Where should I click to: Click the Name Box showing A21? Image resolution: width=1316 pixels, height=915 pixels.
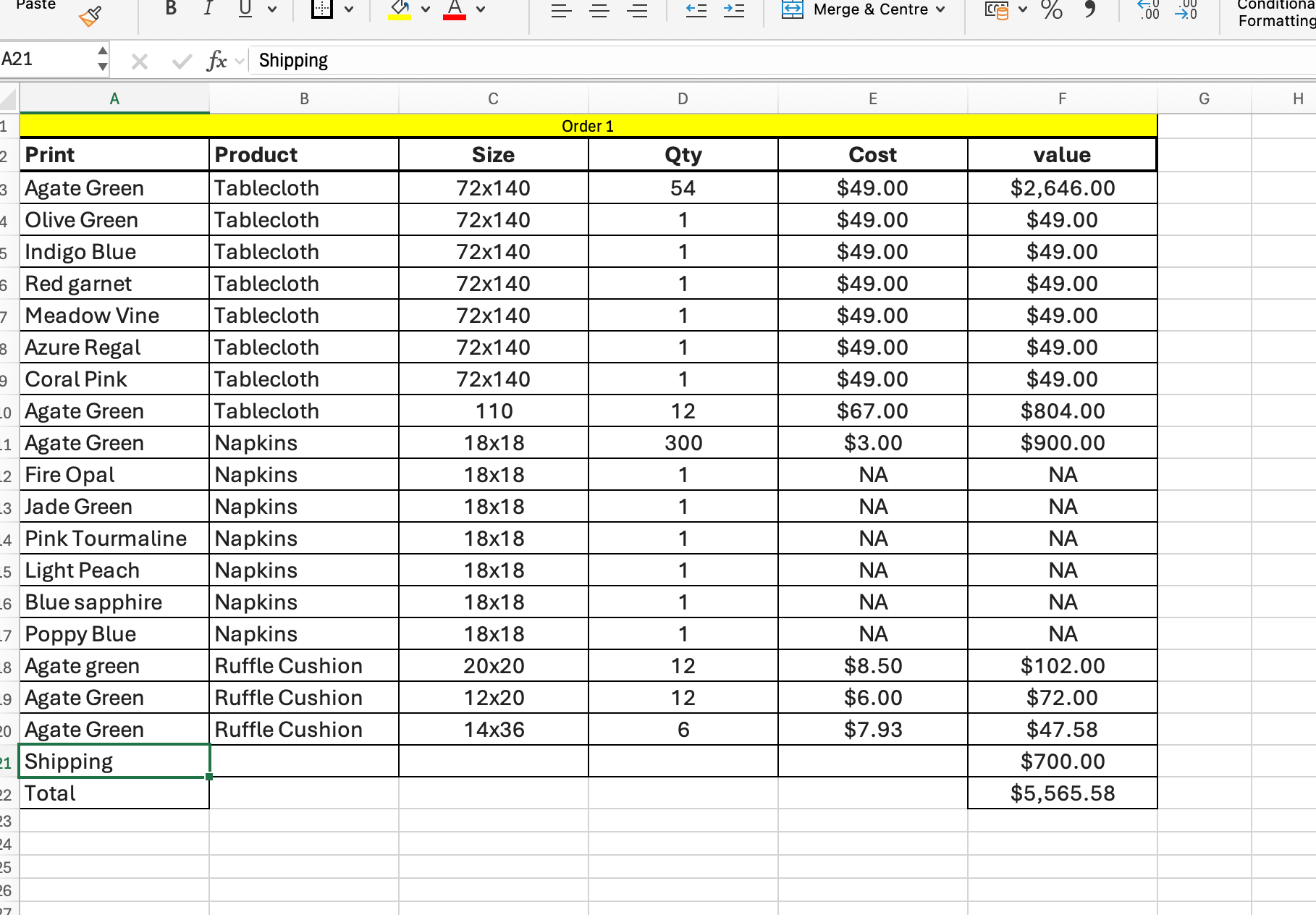(45, 59)
